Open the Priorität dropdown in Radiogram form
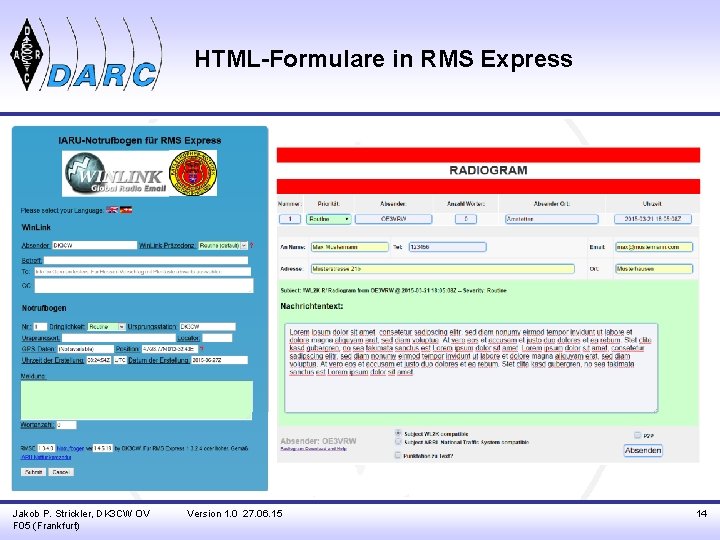This screenshot has height=540, width=720. tap(328, 219)
